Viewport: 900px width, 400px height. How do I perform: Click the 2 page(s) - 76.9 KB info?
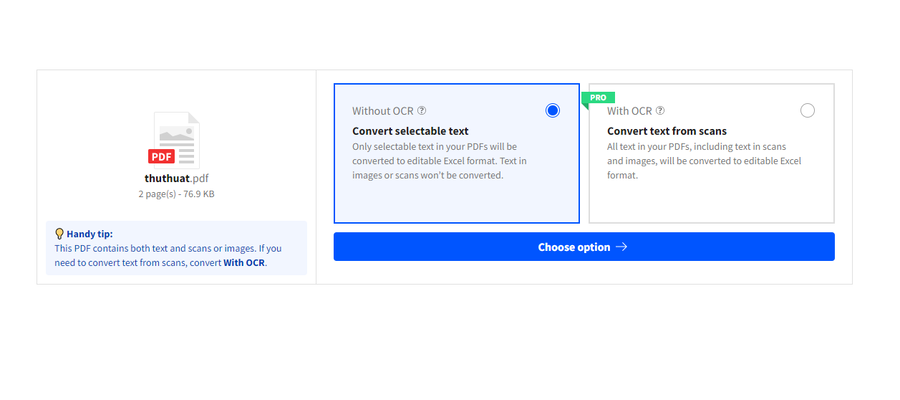[176, 194]
